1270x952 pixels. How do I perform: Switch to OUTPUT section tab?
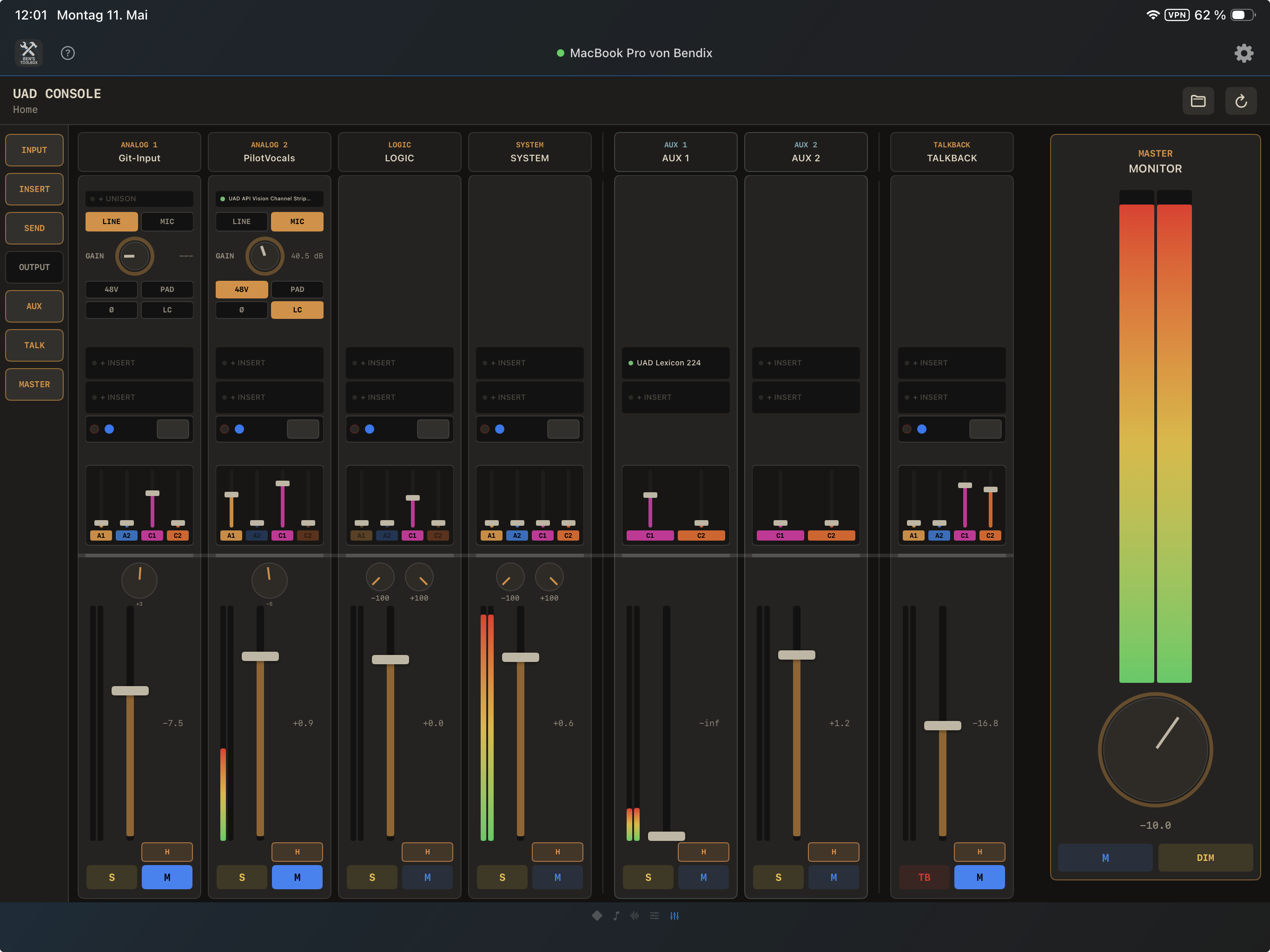tap(34, 267)
